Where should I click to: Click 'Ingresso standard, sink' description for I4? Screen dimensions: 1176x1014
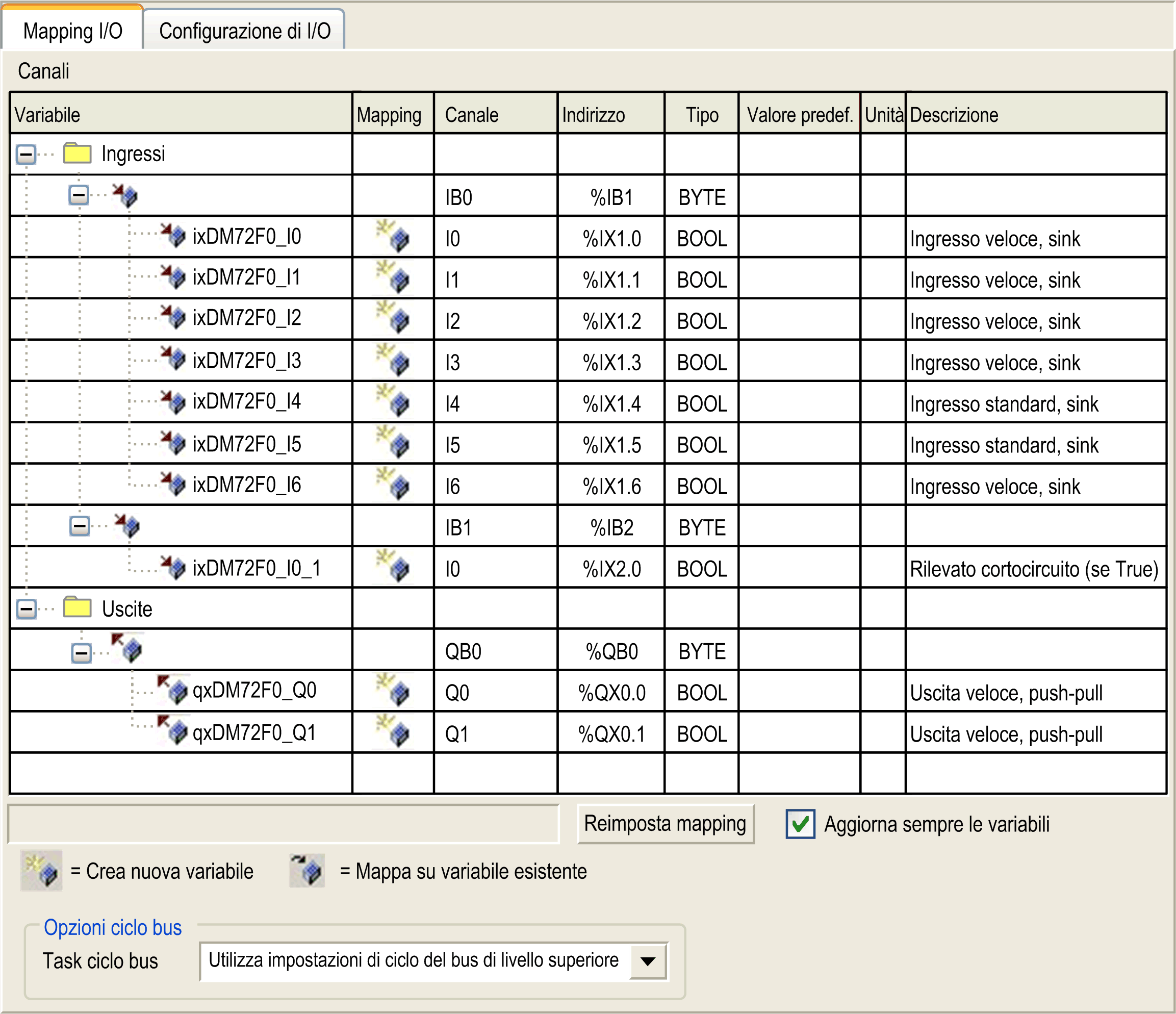(1004, 403)
